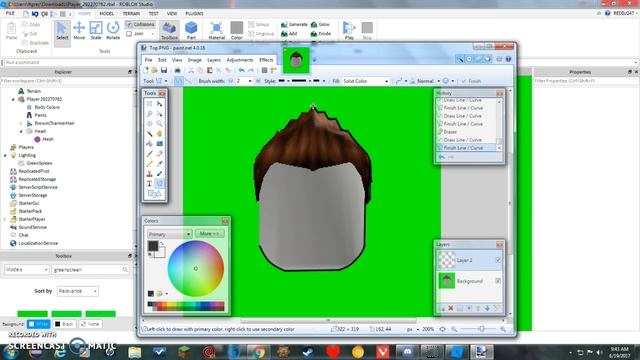Select the Pencil tool
Screen dimensions: 640x360
(x=149, y=164)
